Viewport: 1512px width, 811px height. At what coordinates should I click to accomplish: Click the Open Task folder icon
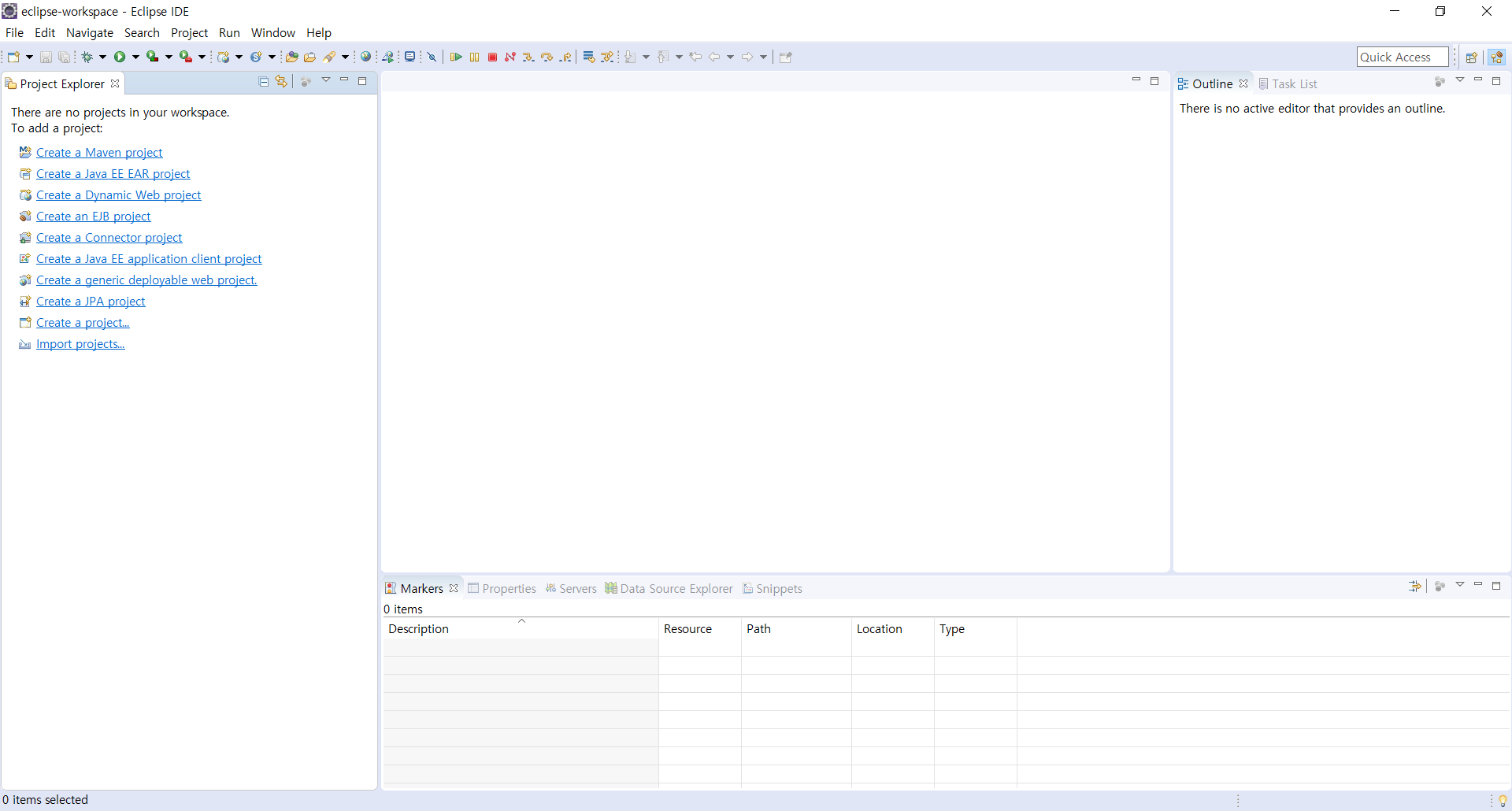coord(310,57)
